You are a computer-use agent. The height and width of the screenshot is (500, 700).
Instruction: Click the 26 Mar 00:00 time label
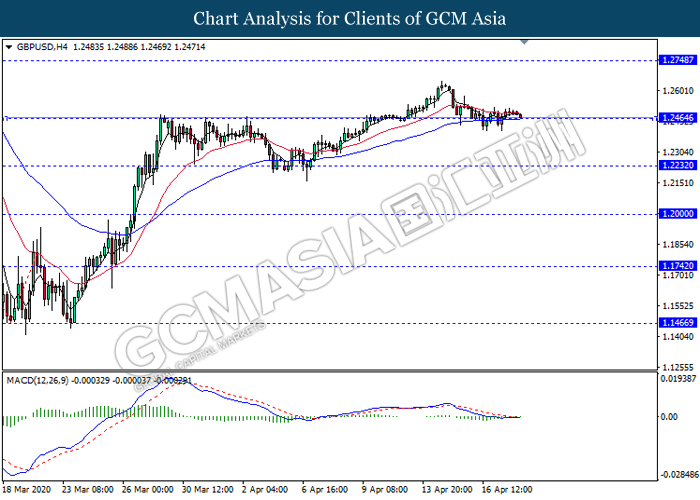[x=148, y=490]
